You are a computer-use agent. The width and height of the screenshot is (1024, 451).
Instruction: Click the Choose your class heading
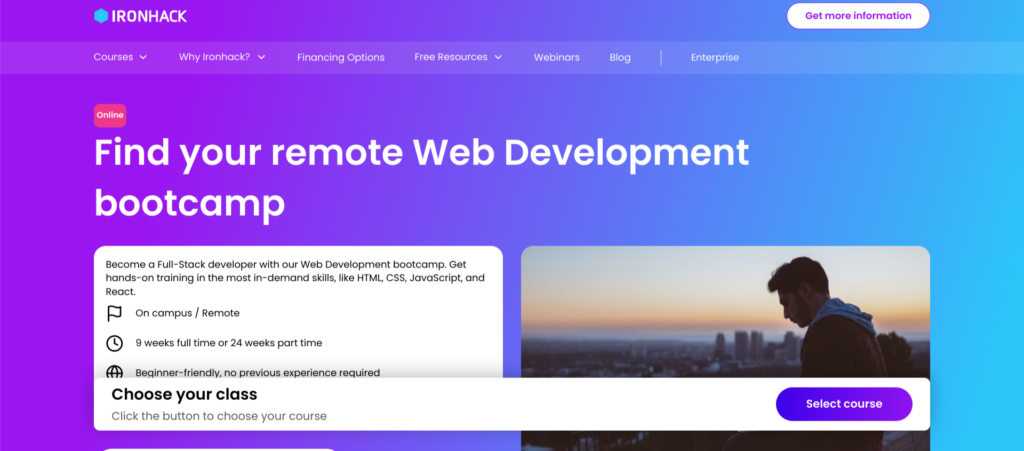184,394
